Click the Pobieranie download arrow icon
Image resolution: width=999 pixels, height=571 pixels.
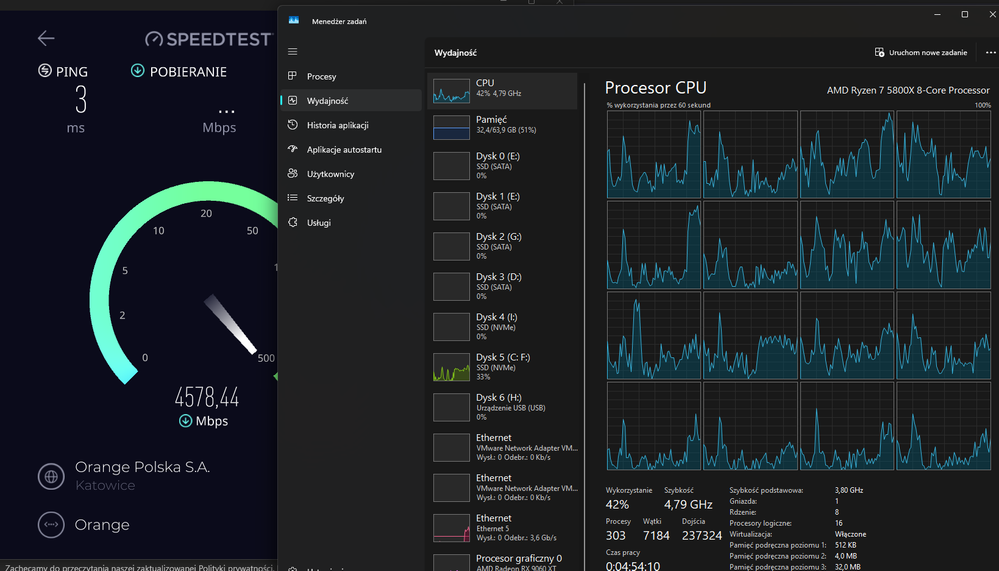coord(138,71)
